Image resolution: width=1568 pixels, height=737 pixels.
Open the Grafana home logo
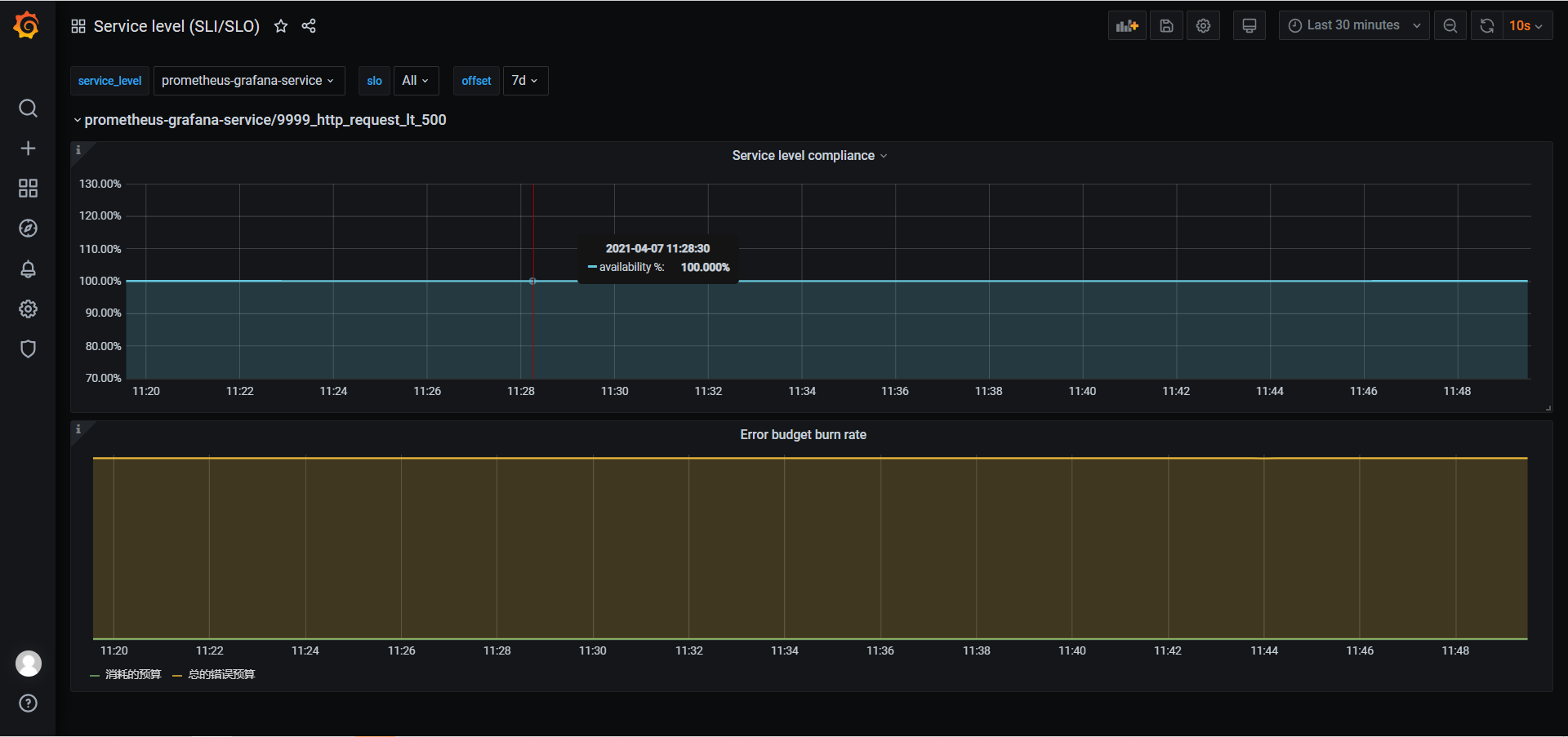(27, 25)
